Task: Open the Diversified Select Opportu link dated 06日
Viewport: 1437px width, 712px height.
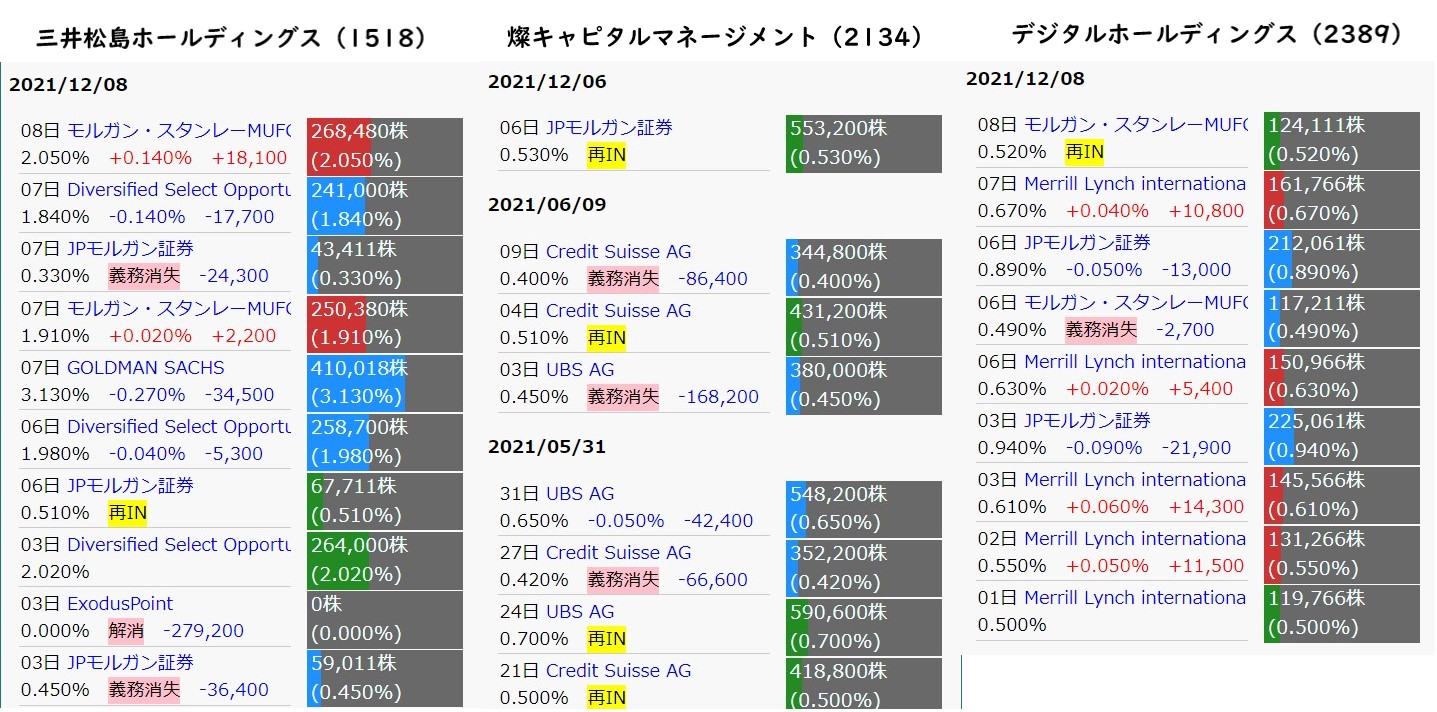Action: (x=180, y=426)
